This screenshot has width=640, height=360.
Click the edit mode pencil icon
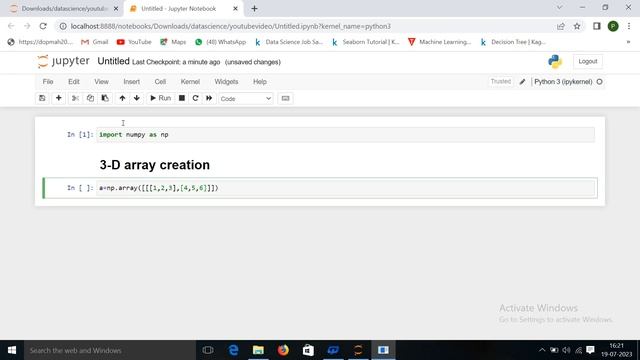[x=522, y=82]
